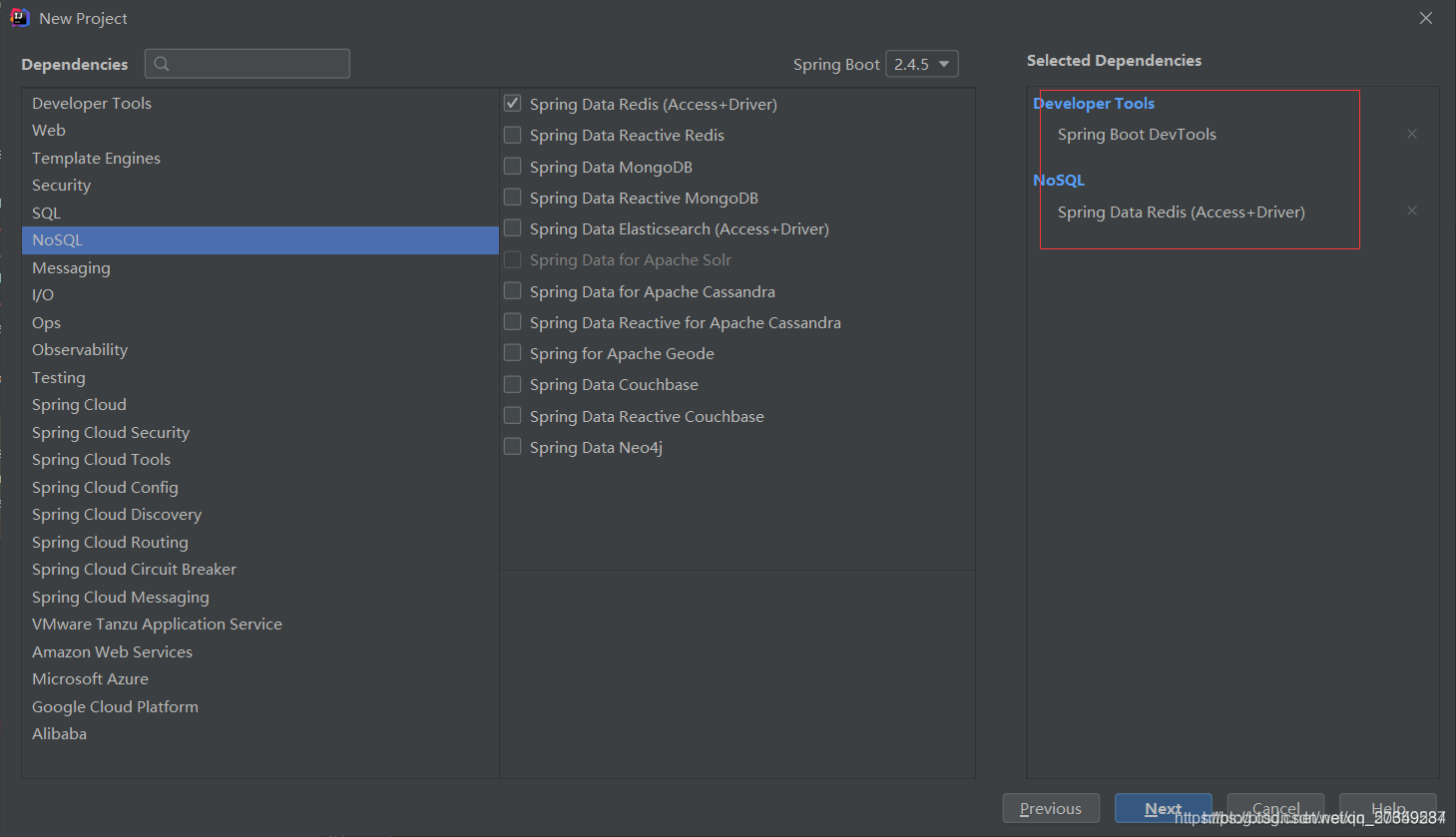1456x837 pixels.
Task: Cancel the New Project wizard
Action: [x=1275, y=808]
